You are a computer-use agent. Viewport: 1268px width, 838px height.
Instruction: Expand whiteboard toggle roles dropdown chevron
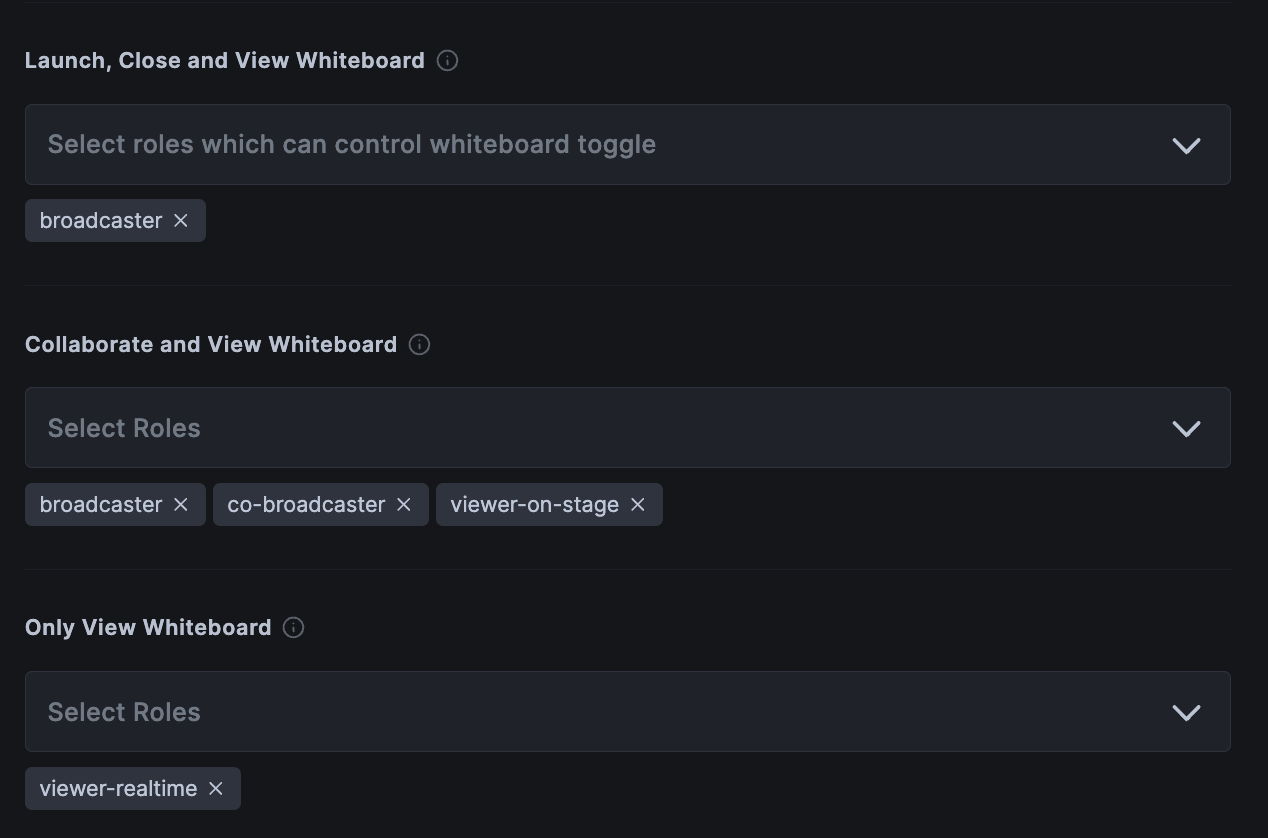click(1186, 145)
